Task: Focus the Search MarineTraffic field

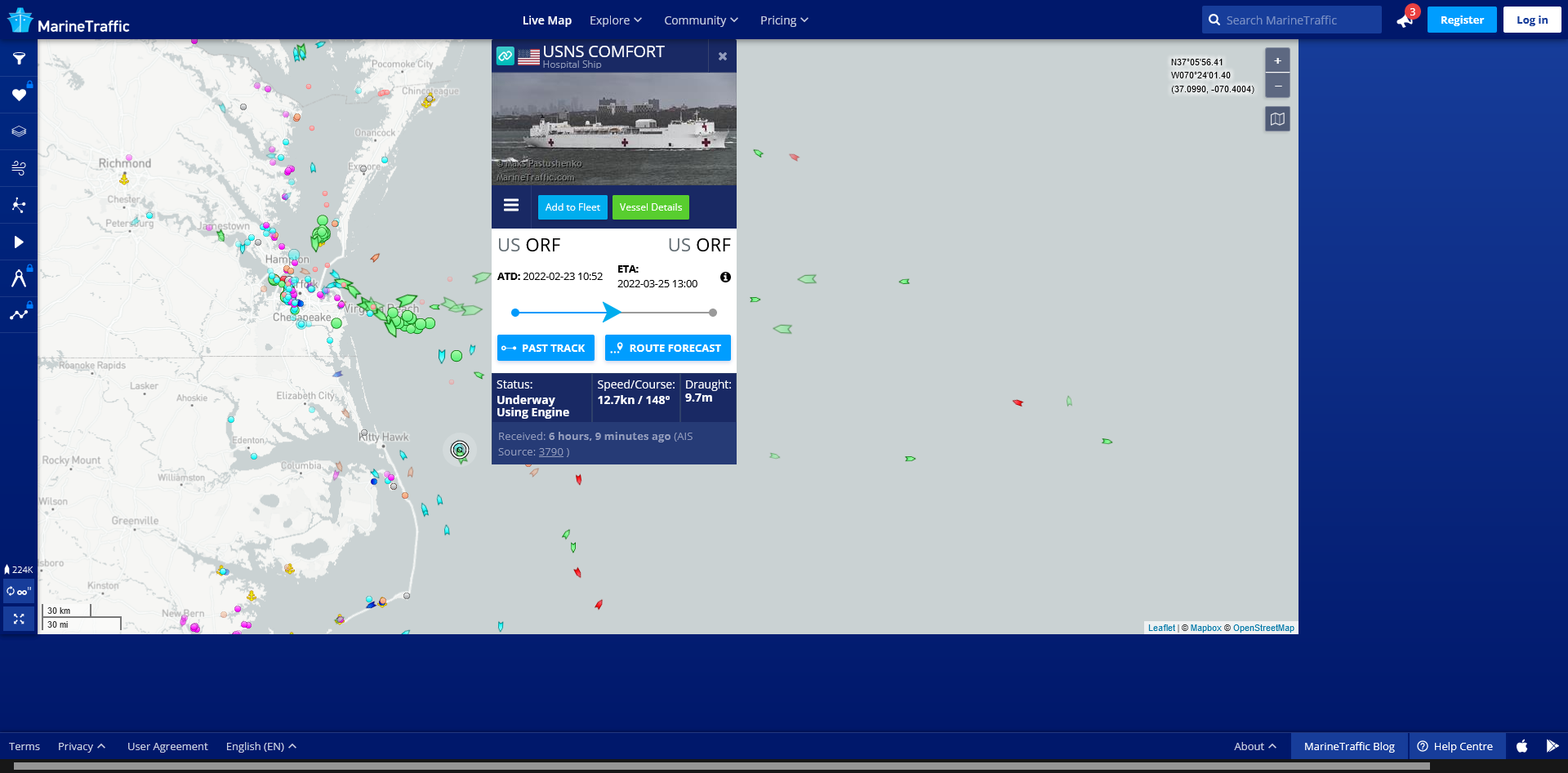Action: tap(1292, 20)
